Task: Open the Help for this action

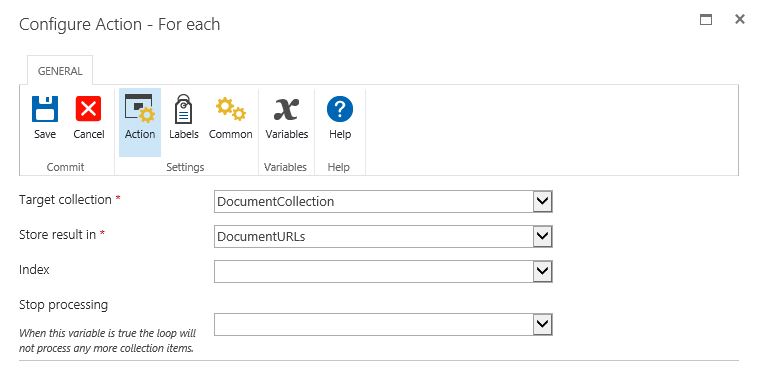Action: 340,118
